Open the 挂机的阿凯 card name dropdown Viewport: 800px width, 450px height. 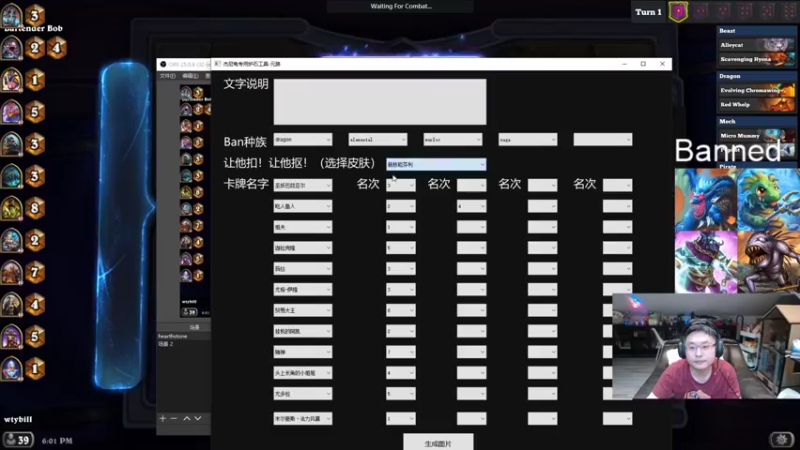[x=303, y=331]
